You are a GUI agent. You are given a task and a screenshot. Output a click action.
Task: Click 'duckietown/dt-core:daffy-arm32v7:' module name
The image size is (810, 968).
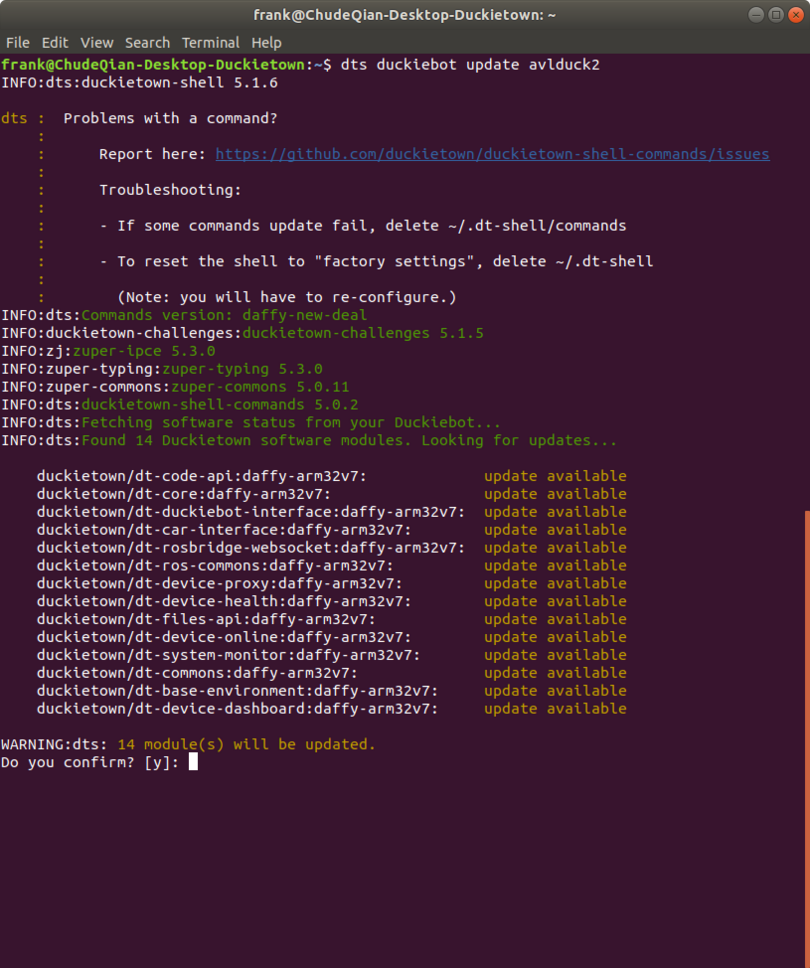point(183,494)
